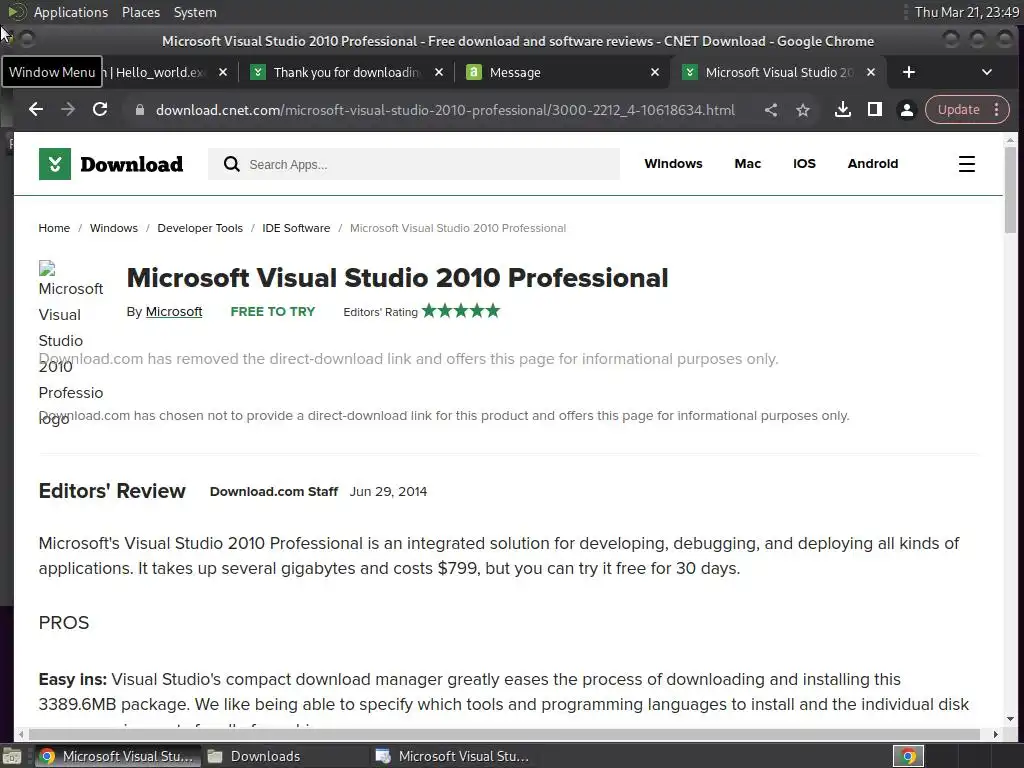This screenshot has width=1024, height=768.
Task: Click horizontal scrollbar right arrow
Action: coord(995,735)
